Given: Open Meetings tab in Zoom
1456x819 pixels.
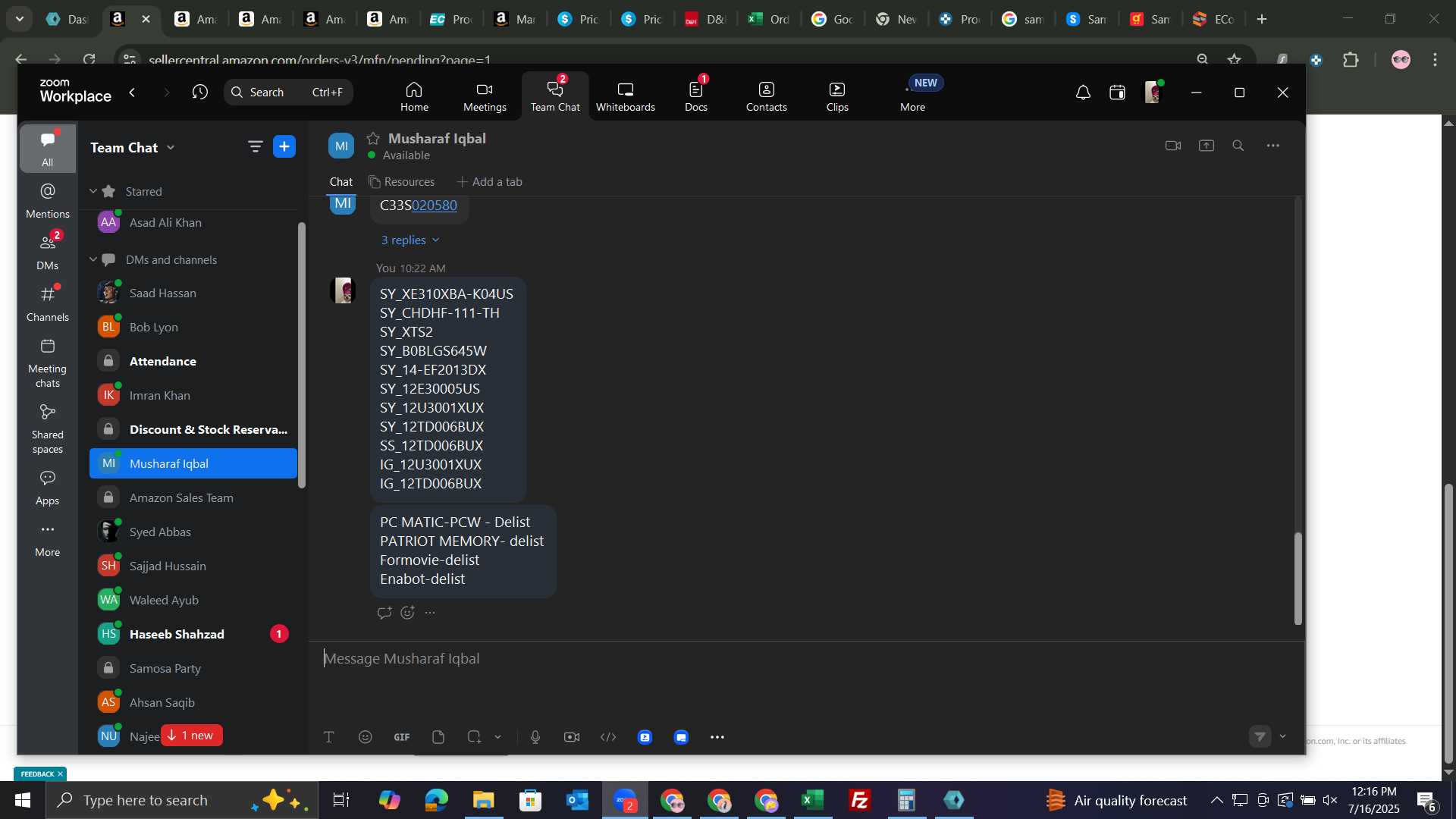Looking at the screenshot, I should 485,96.
